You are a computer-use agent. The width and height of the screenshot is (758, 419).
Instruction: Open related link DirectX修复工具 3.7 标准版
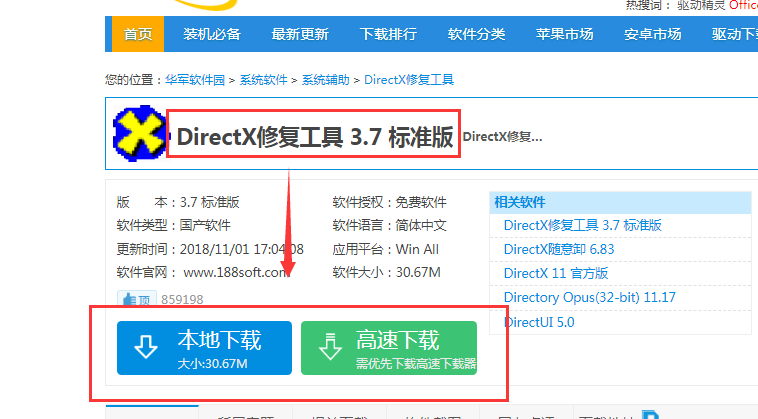(x=583, y=225)
